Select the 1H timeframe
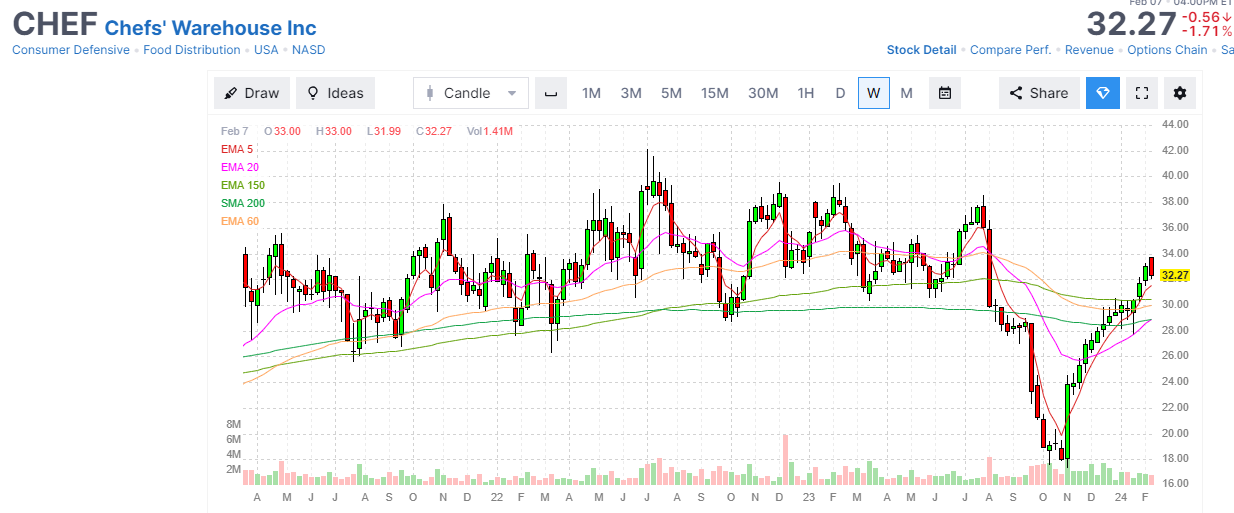Screen dimensions: 1234x513 tap(806, 93)
